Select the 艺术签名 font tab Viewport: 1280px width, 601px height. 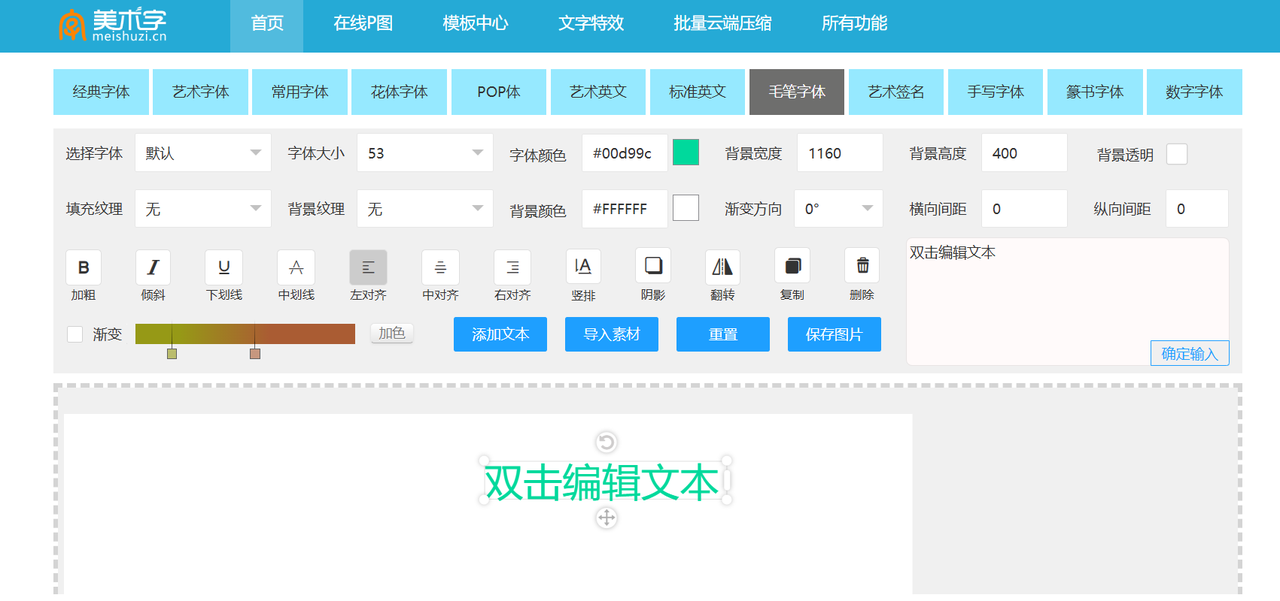(x=896, y=92)
